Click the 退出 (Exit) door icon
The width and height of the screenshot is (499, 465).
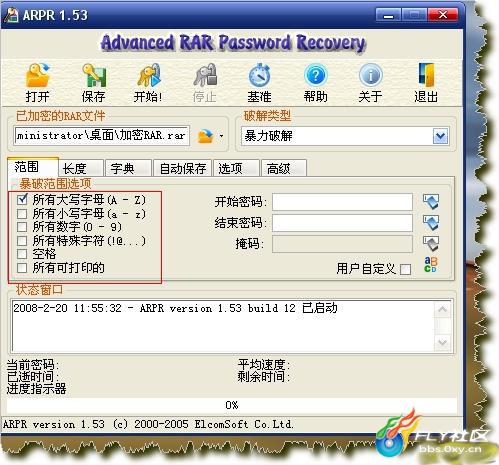(426, 75)
